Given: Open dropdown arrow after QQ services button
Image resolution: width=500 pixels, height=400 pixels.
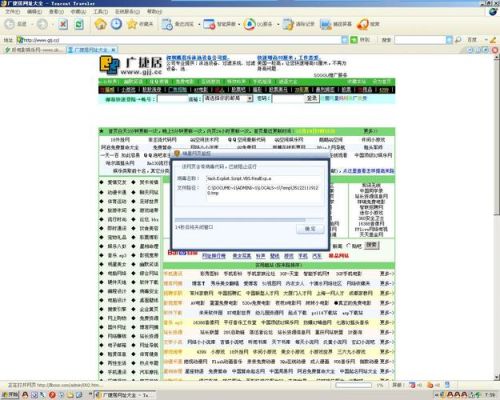Looking at the screenshot, I should [278, 24].
